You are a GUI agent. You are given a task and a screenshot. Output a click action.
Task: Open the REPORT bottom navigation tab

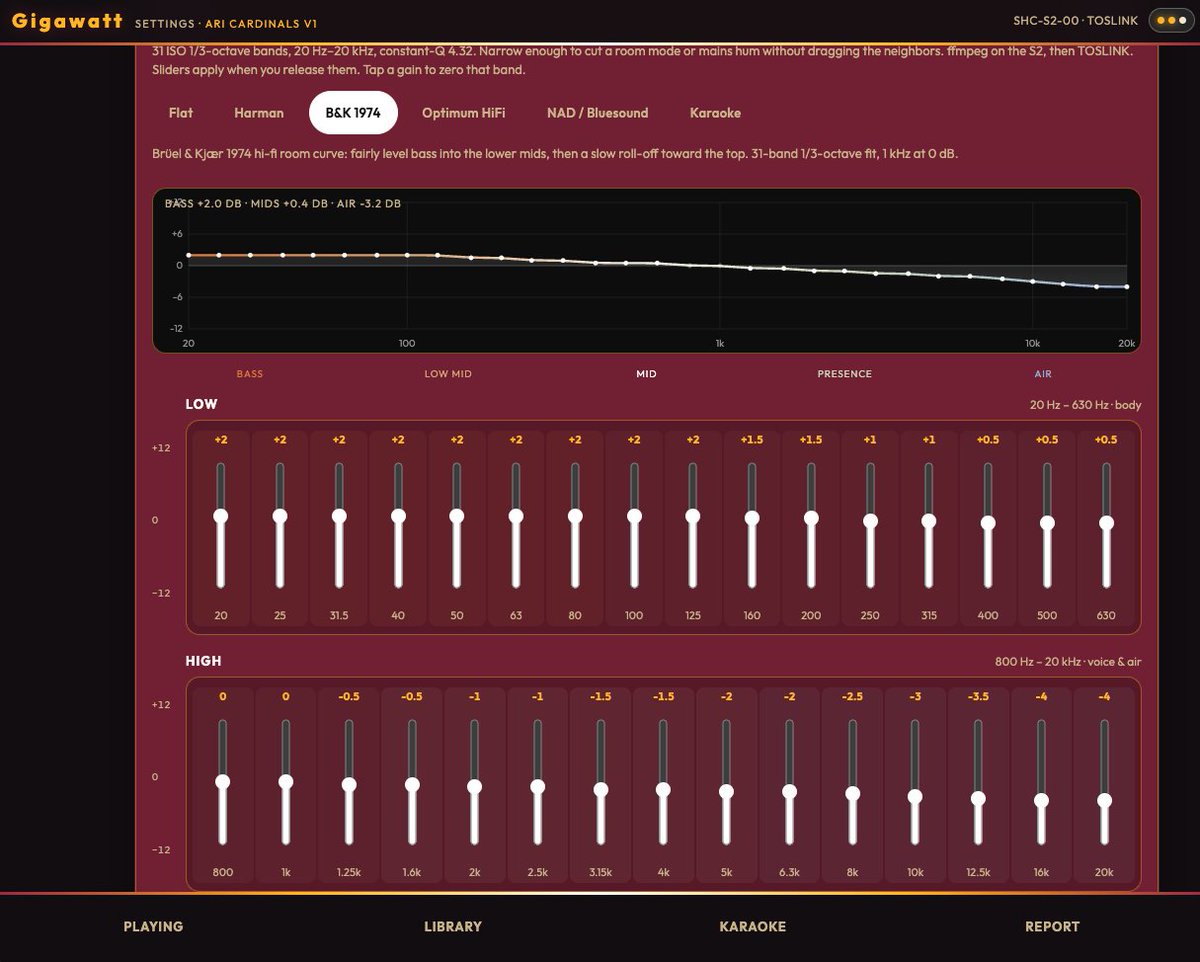pos(1052,927)
